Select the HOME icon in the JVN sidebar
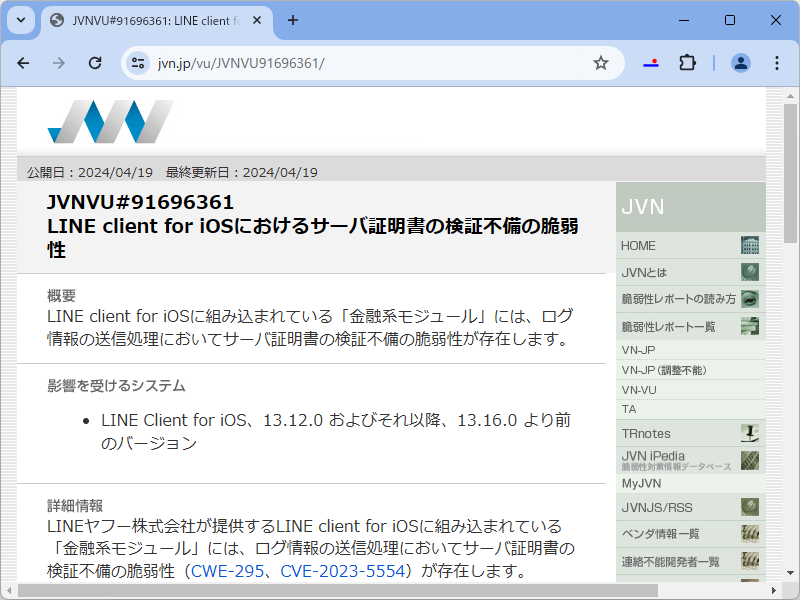This screenshot has height=600, width=800. click(748, 245)
